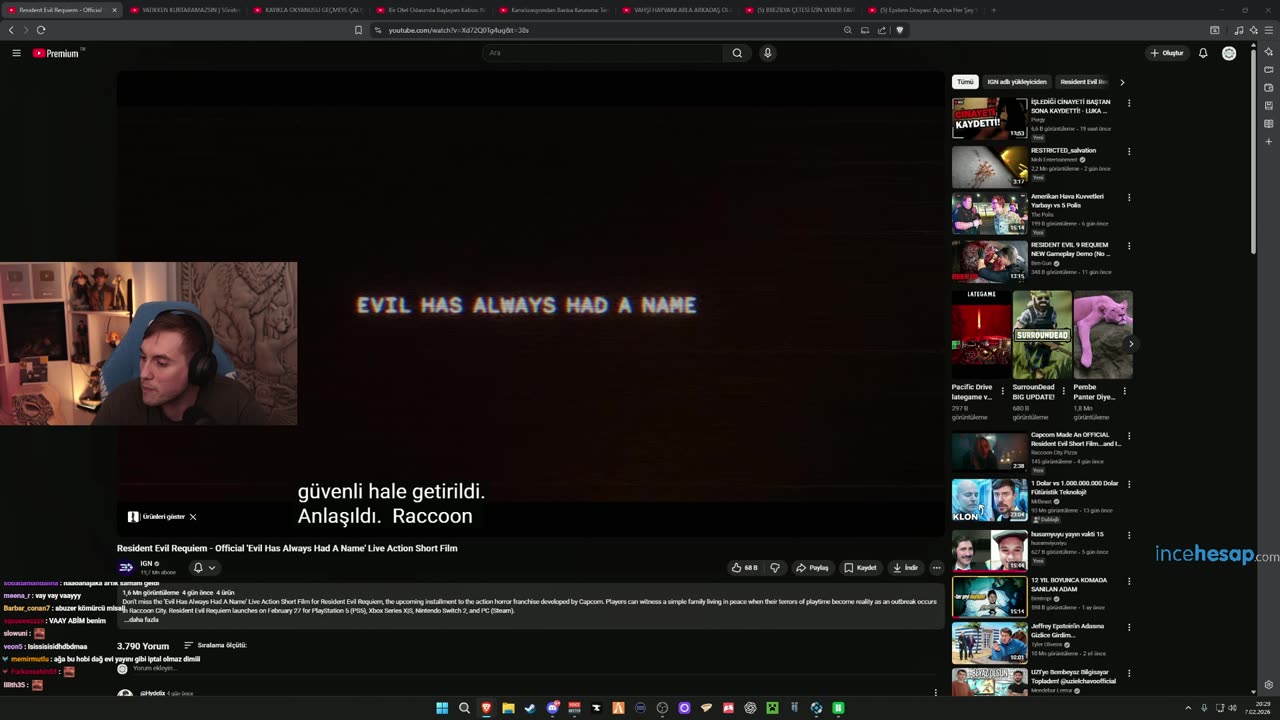
Task: Open File Explorer from taskbar
Action: [508, 708]
